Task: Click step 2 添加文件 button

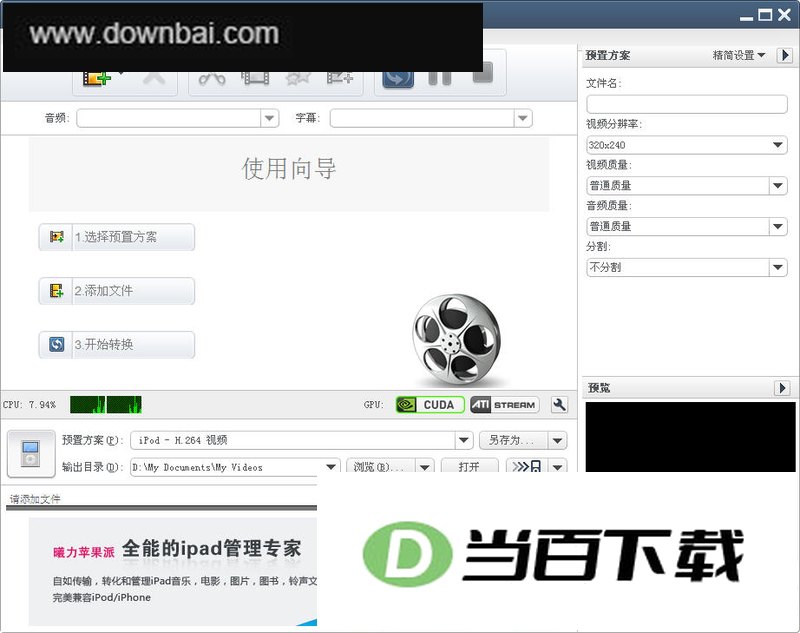Action: (x=117, y=291)
